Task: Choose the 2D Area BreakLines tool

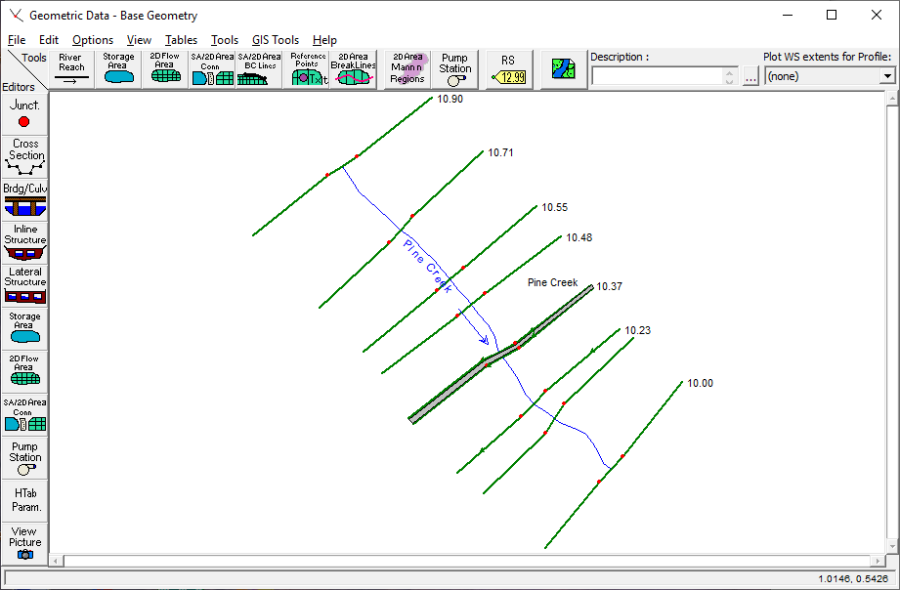Action: click(353, 69)
